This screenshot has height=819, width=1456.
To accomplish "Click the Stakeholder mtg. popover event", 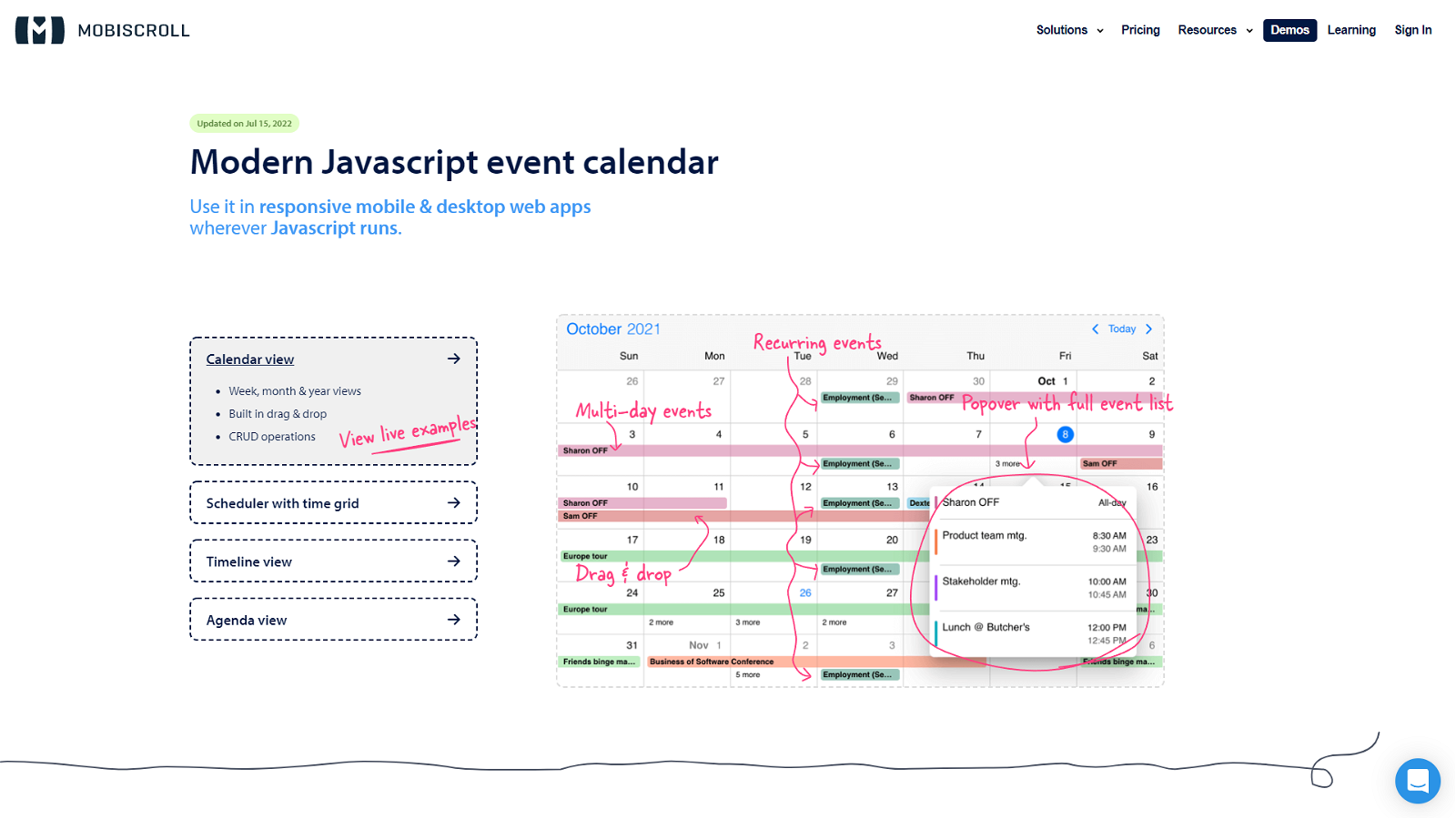I will tap(1033, 588).
